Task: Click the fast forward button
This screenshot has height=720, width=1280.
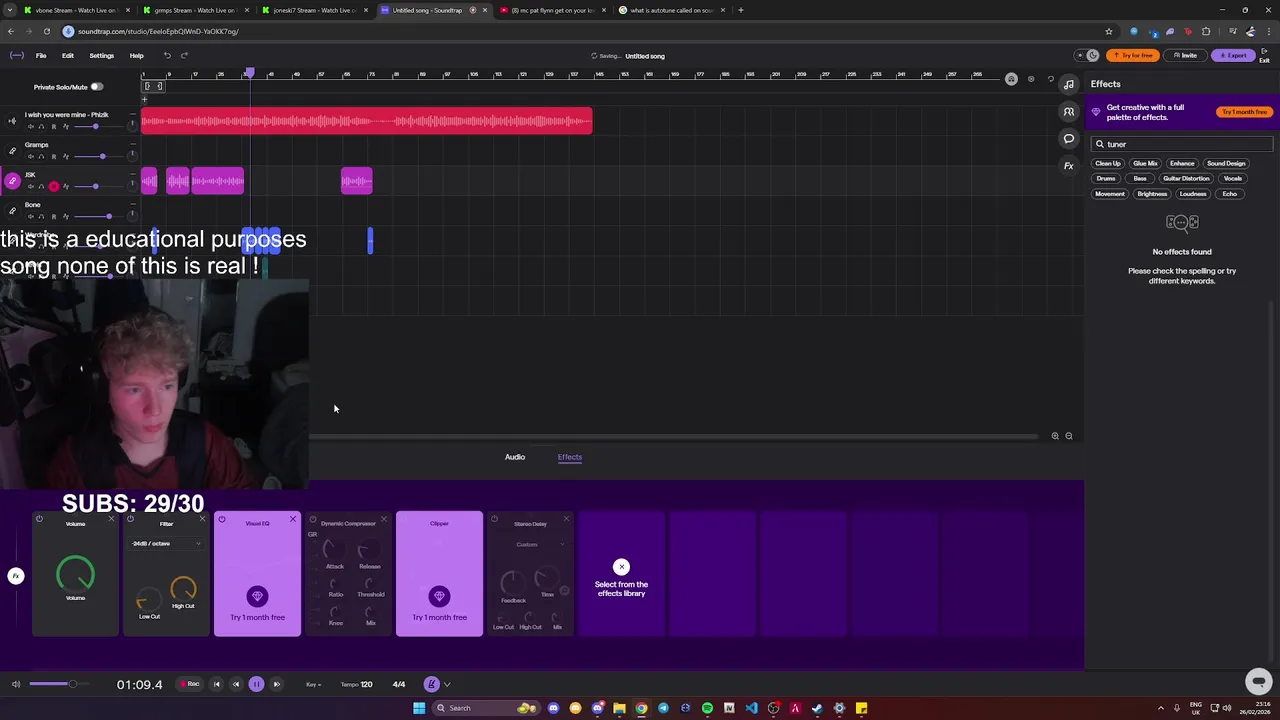Action: (277, 684)
